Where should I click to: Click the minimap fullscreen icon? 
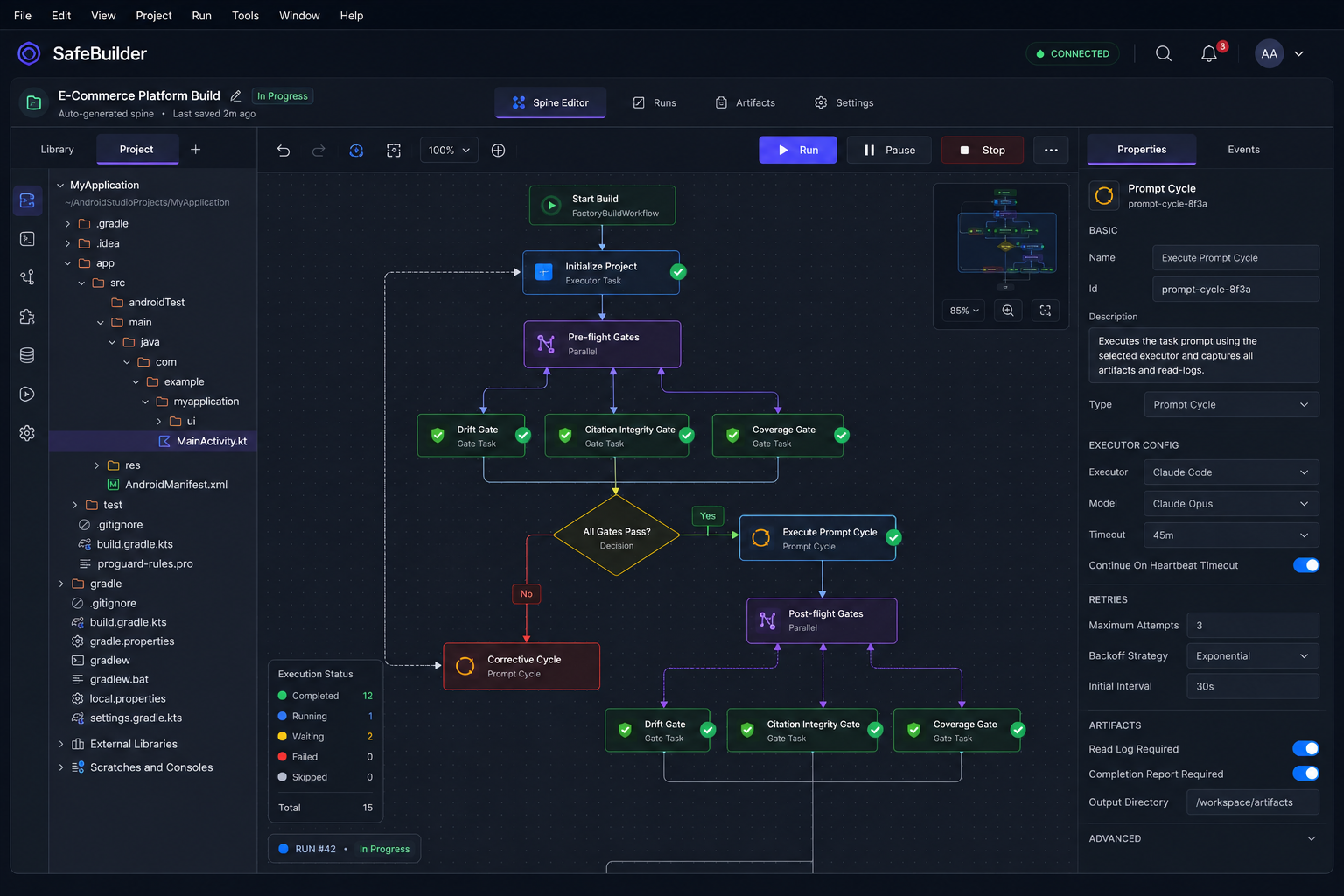(x=1046, y=311)
